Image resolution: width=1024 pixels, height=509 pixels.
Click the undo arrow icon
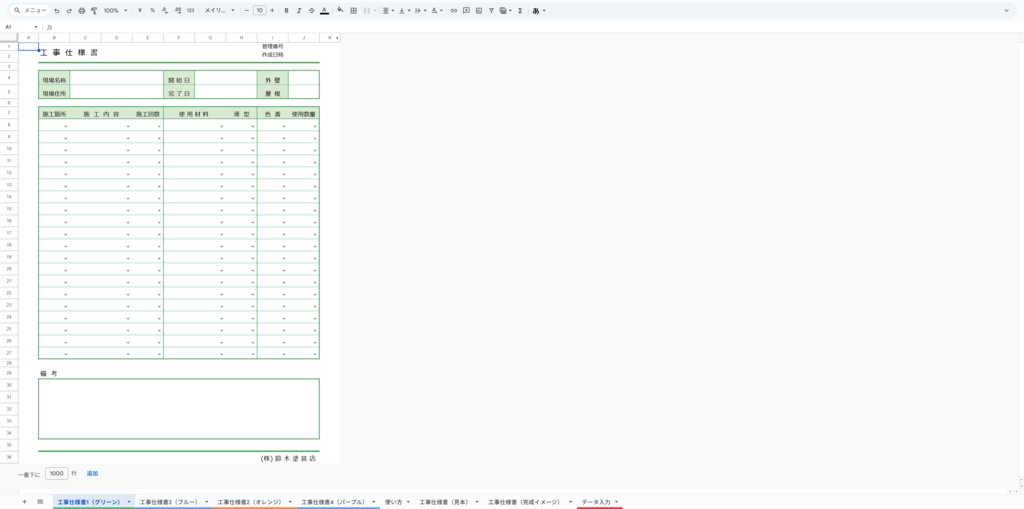point(57,10)
